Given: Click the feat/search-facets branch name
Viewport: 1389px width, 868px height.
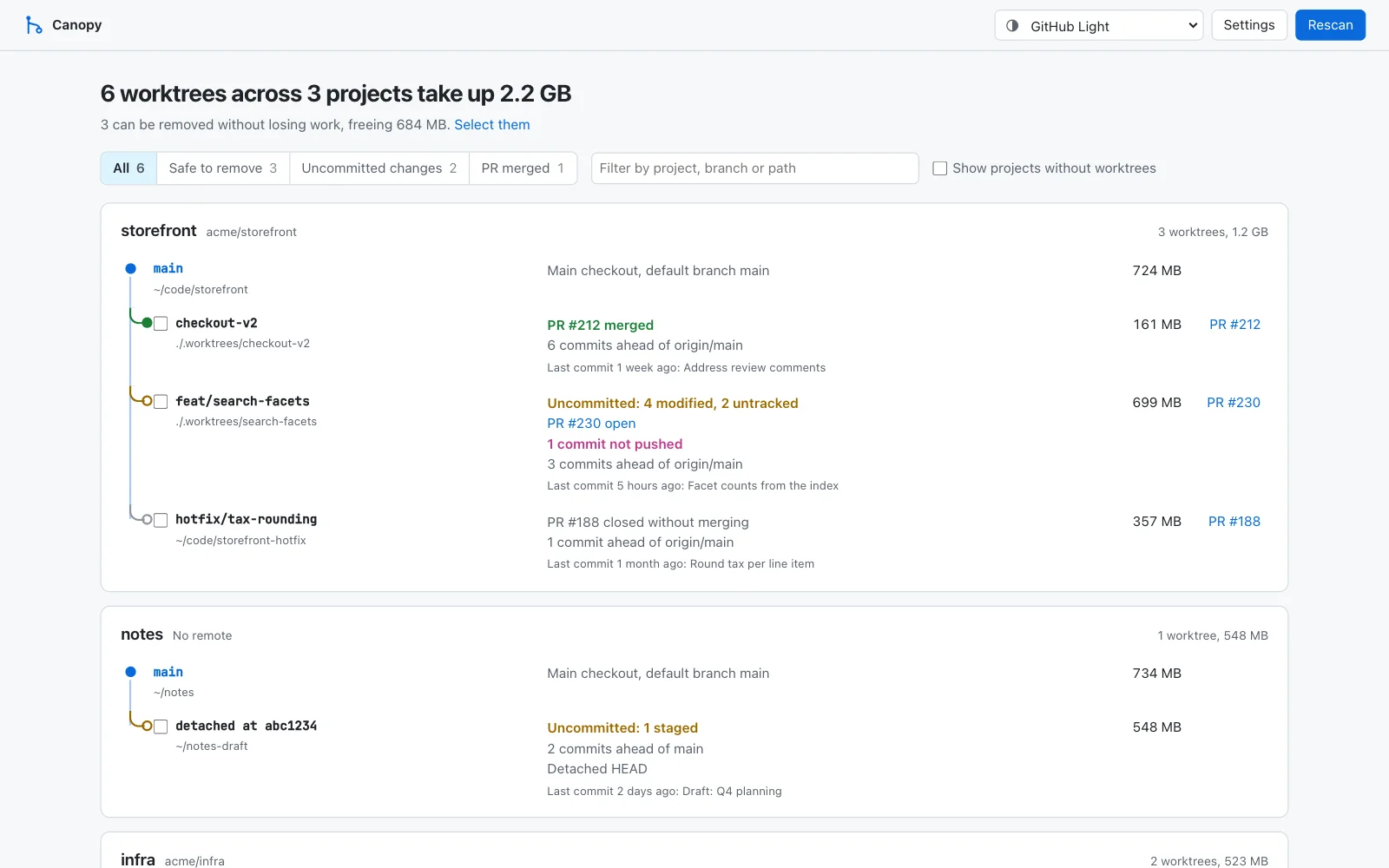Looking at the screenshot, I should click(242, 401).
